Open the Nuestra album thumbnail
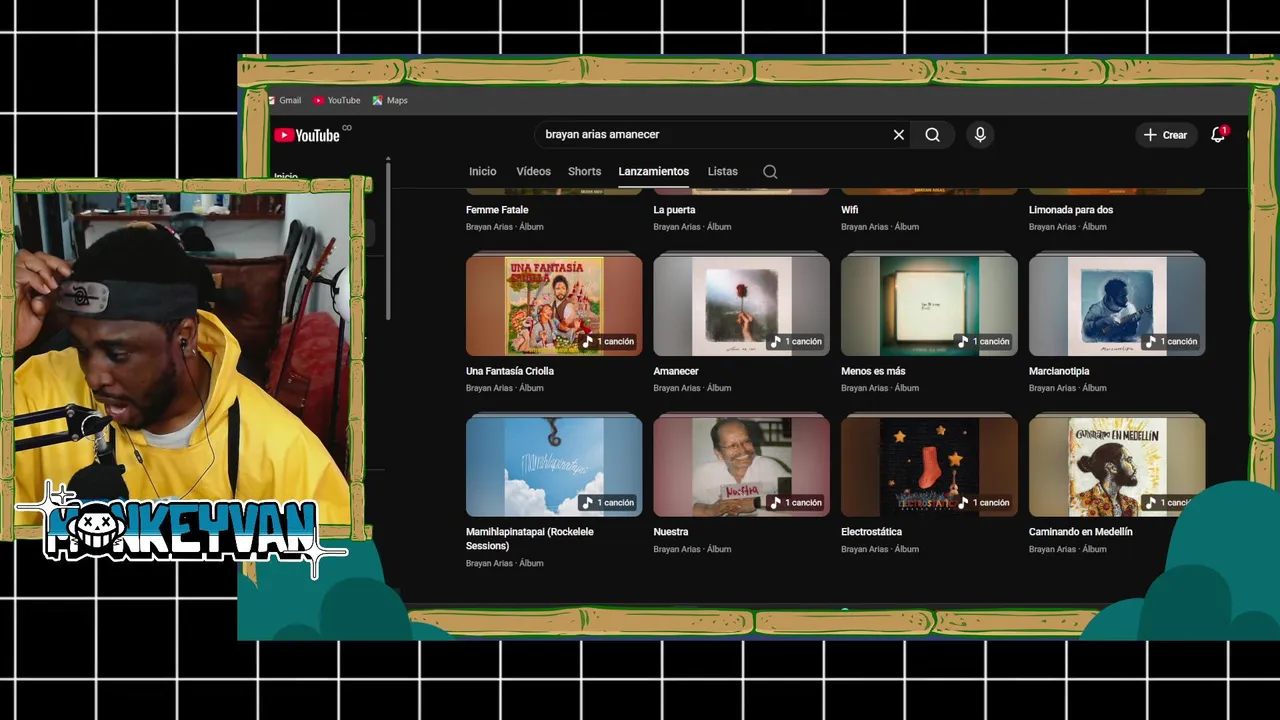The image size is (1280, 720). point(741,466)
